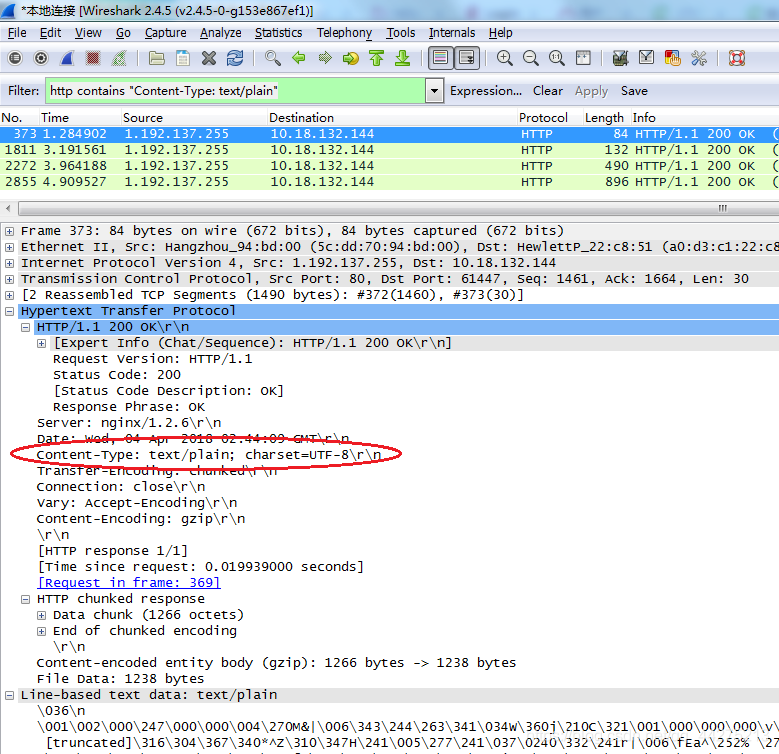Edit capture filters icon
Viewport: 779px width, 754px height.
click(620, 58)
